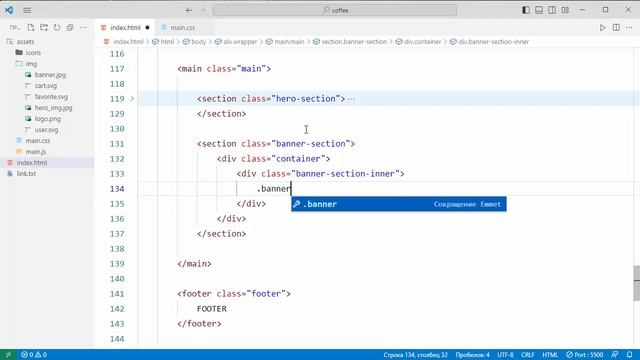This screenshot has width=640, height=360.
Task: Go forward with the navigation arrow
Action: coord(203,10)
